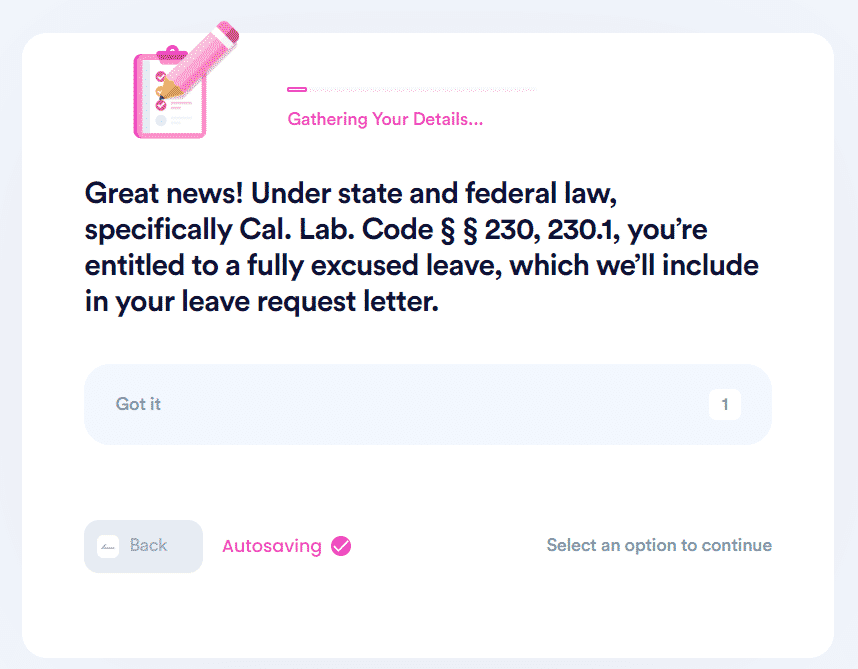Click the dotted progress bar track
The height and width of the screenshot is (669, 858).
422,90
